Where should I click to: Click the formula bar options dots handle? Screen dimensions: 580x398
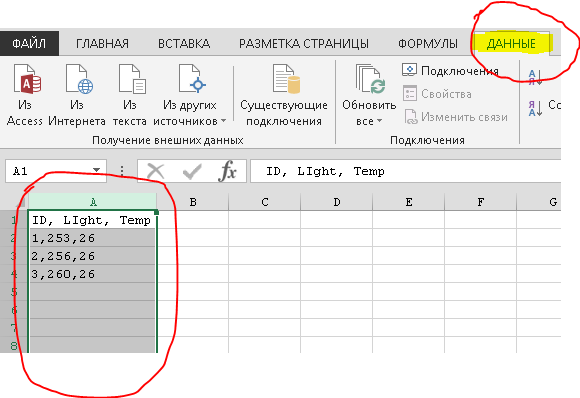pos(122,171)
